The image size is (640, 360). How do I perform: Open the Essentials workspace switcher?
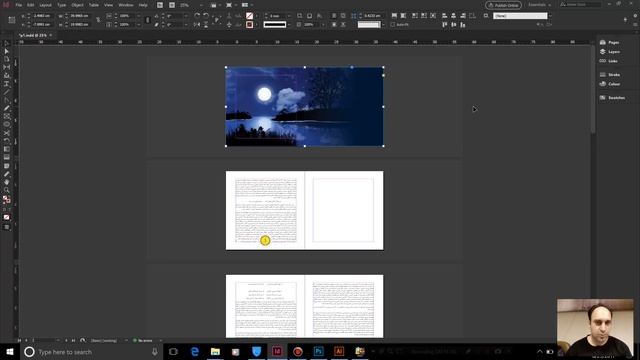[540, 5]
